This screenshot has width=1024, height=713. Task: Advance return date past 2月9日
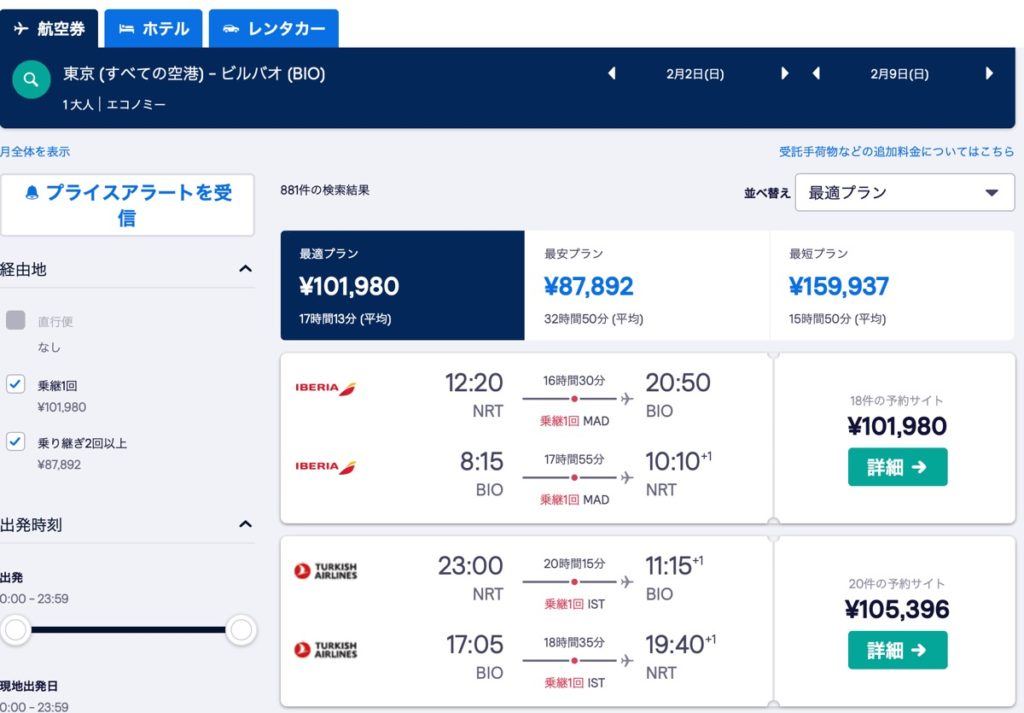[989, 73]
